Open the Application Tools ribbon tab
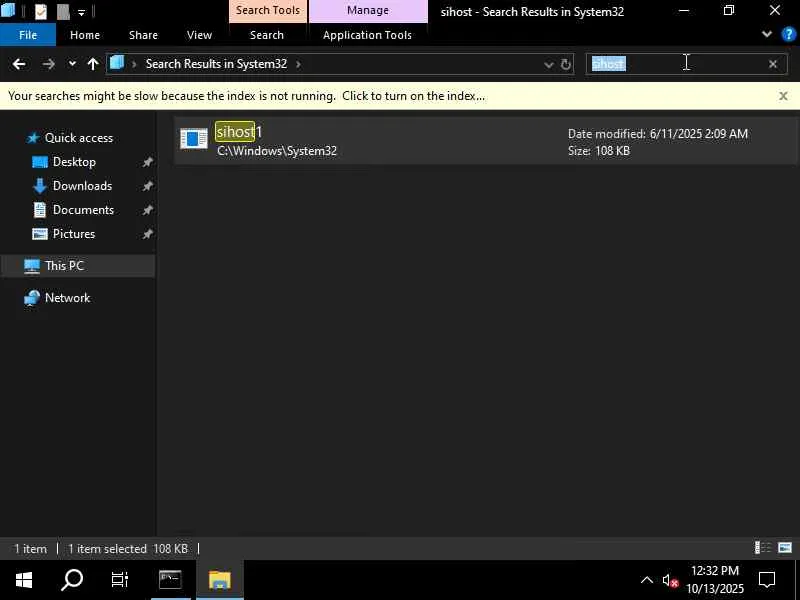The height and width of the screenshot is (600, 800). 367,35
